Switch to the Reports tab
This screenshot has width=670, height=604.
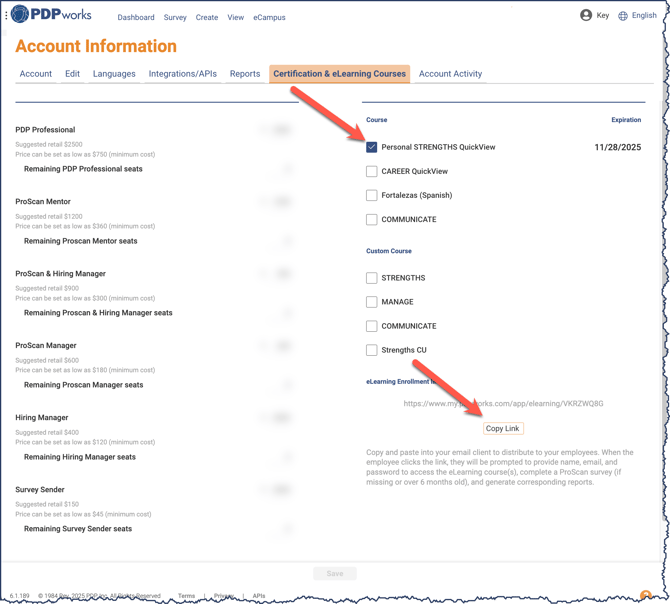click(x=245, y=74)
